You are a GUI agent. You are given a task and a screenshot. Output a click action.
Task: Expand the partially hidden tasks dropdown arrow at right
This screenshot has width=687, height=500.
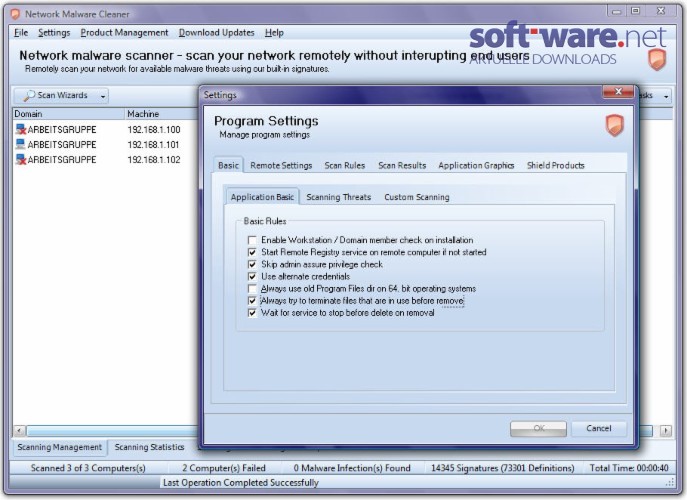666,96
